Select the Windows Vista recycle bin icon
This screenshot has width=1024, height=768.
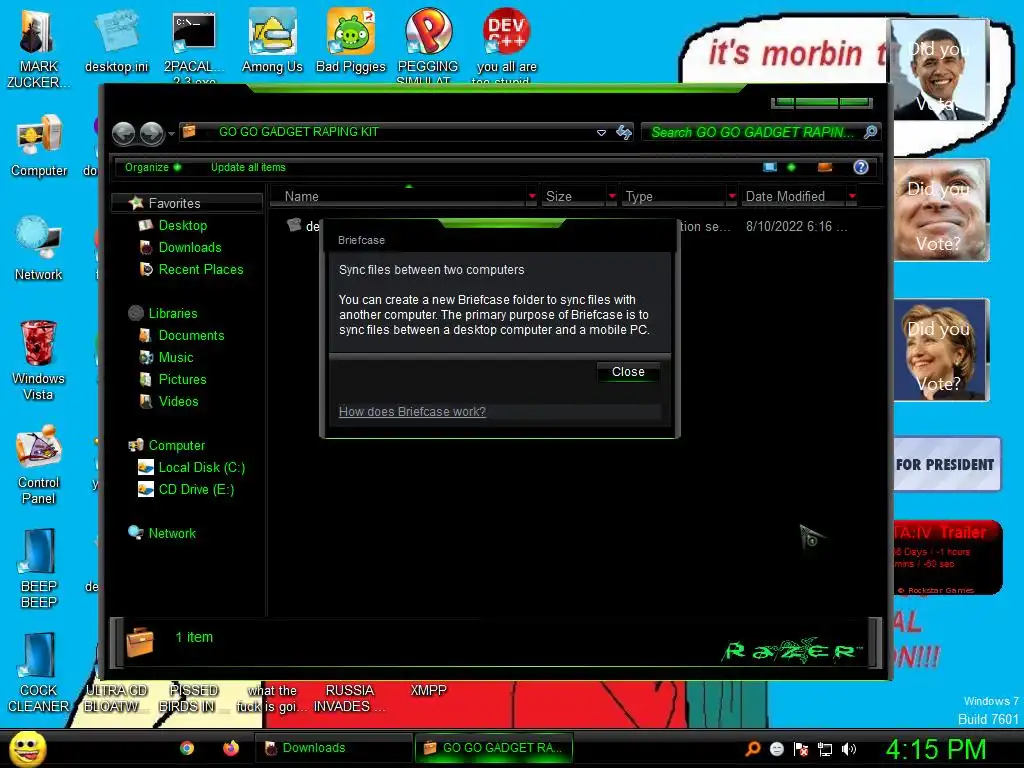[38, 360]
